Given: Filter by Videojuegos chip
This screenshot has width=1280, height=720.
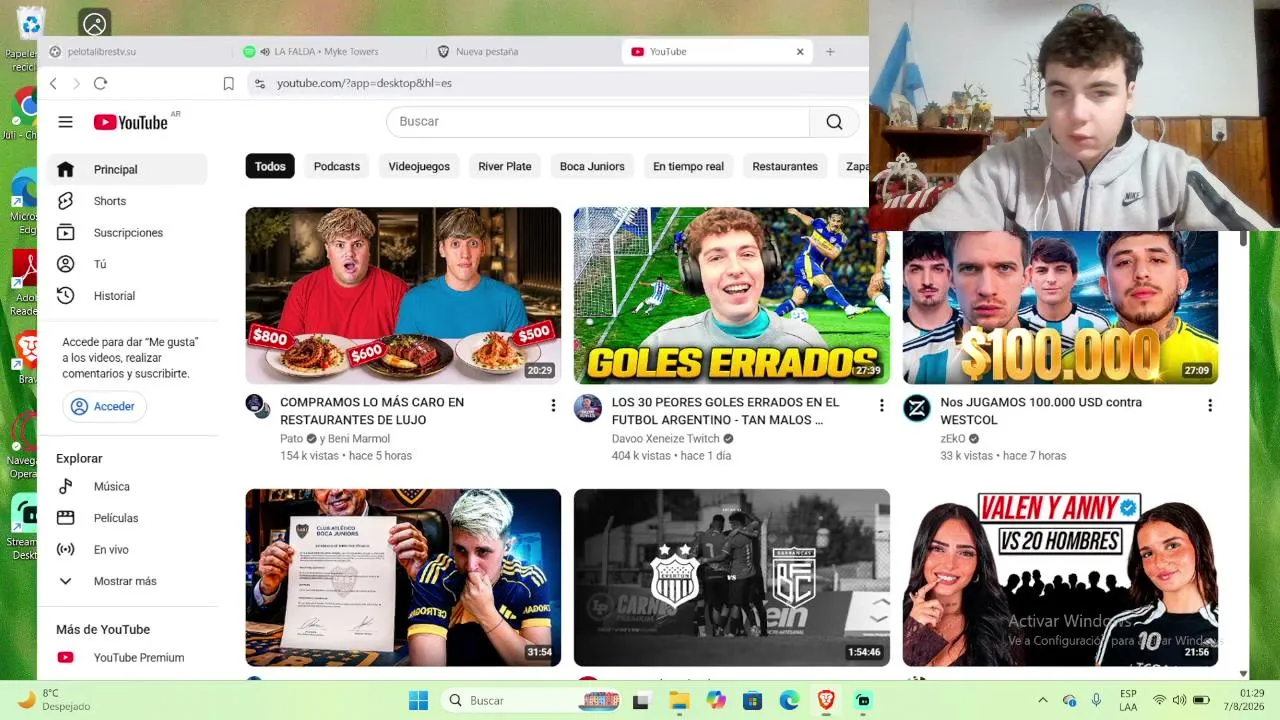Looking at the screenshot, I should point(419,166).
